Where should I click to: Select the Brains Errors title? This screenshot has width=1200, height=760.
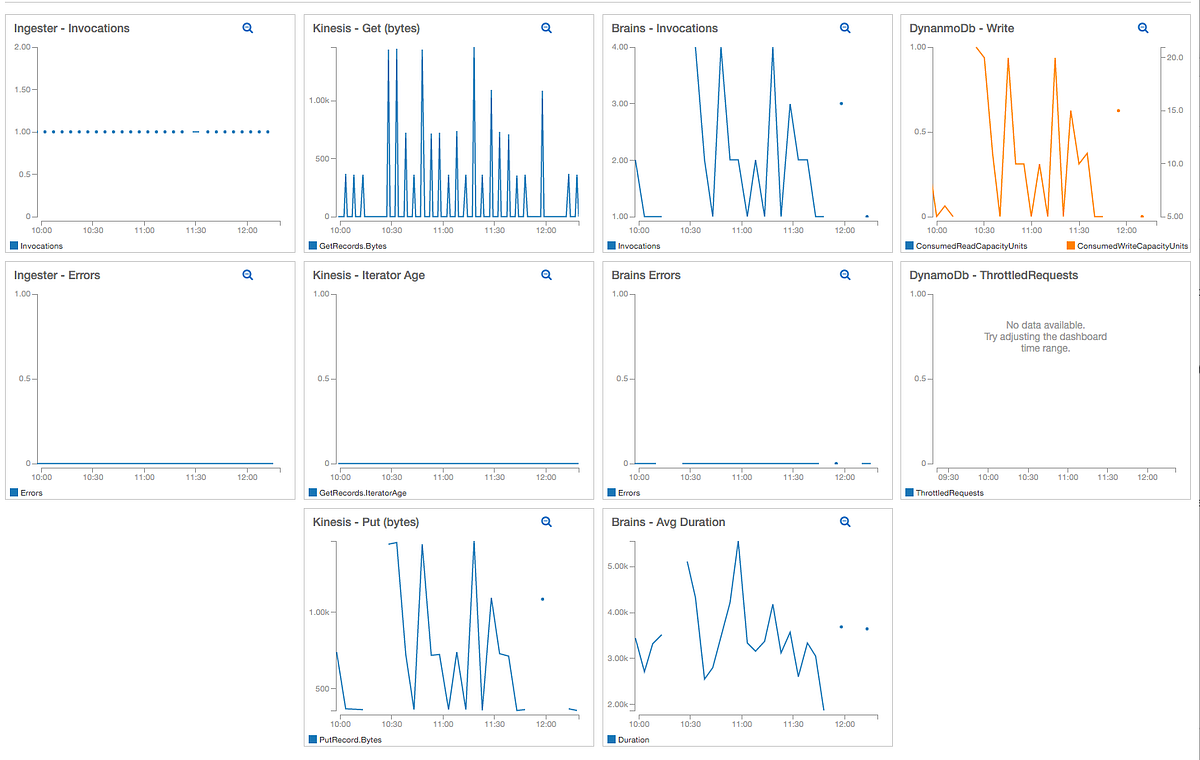(x=646, y=275)
